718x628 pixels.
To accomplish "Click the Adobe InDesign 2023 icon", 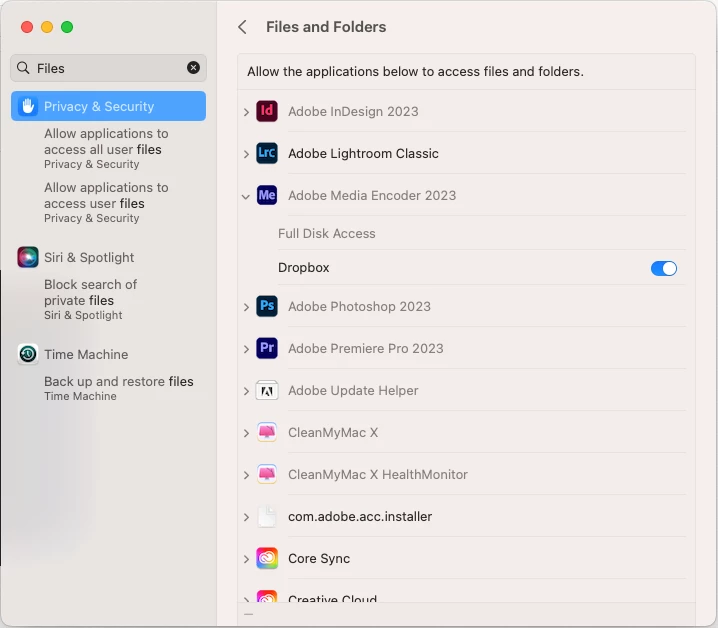I will [x=267, y=111].
